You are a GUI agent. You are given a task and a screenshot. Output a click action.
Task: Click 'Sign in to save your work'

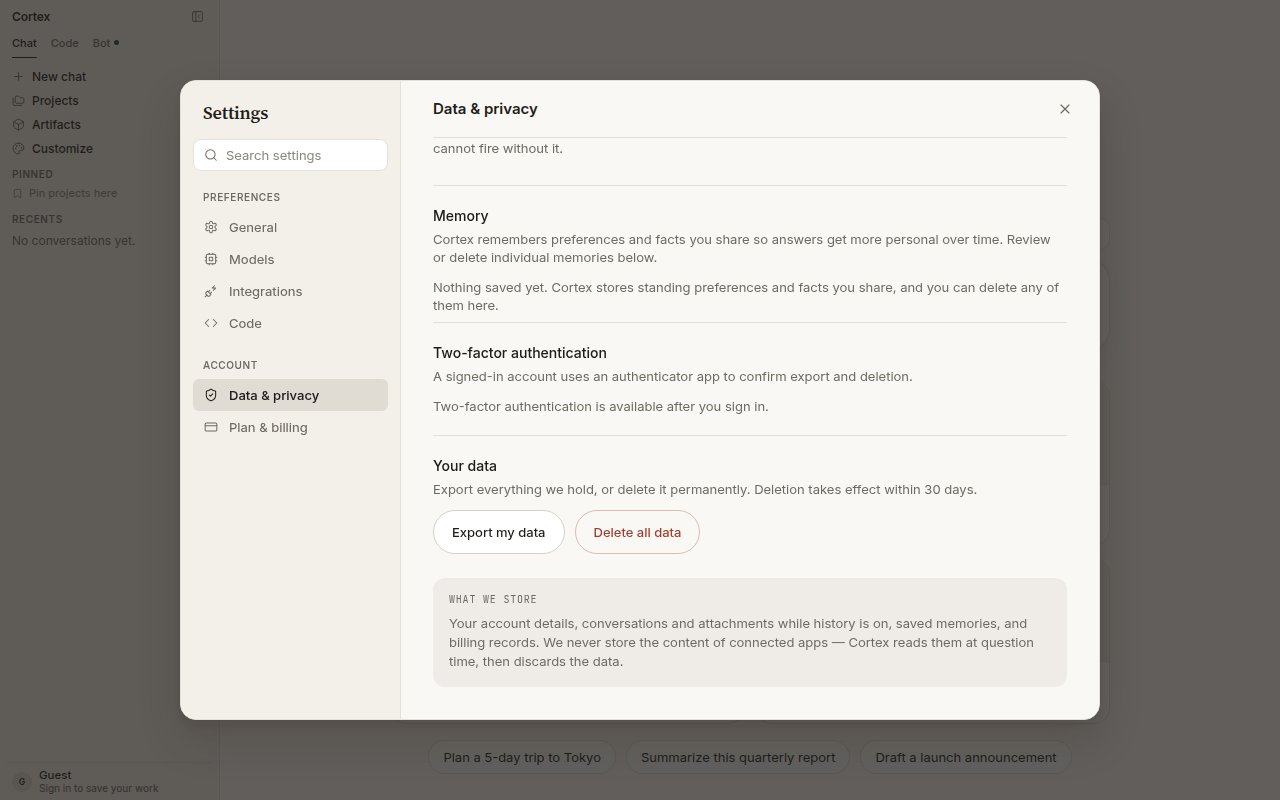98,788
